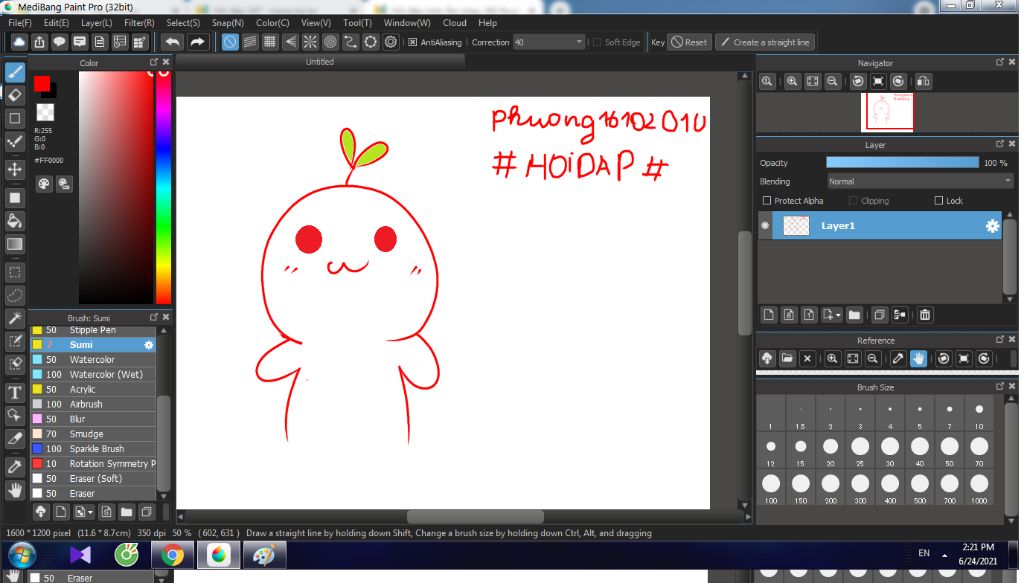Undock the Navigator panel
Viewport: 1024px width, 583px height.
pyautogui.click(x=1000, y=62)
